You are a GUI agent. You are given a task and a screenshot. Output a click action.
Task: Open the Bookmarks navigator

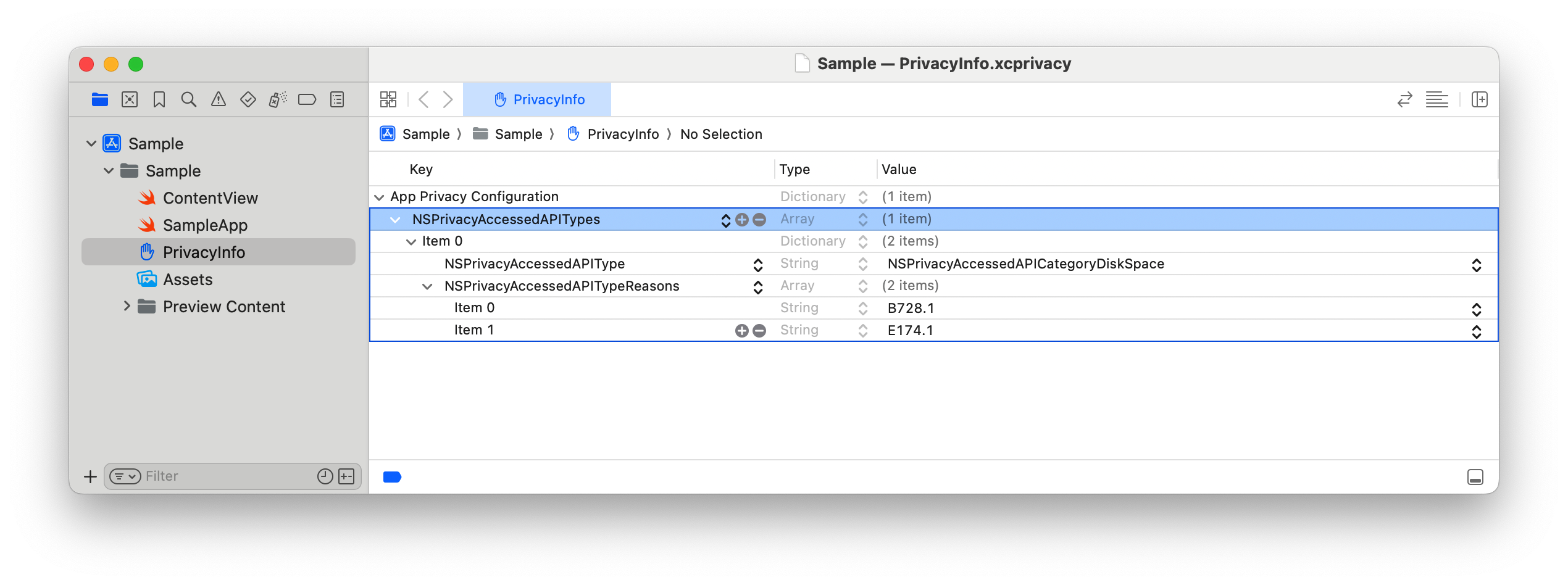(x=159, y=99)
